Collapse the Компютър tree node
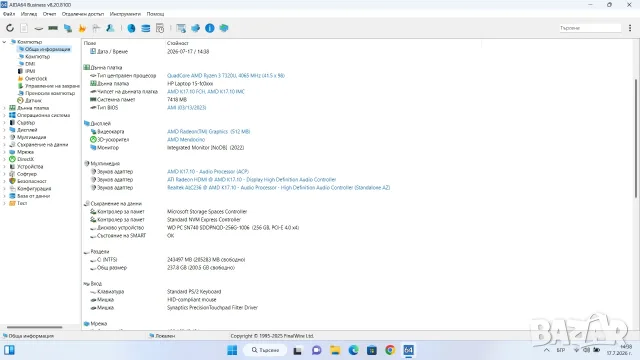640x360 pixels. tap(4, 42)
